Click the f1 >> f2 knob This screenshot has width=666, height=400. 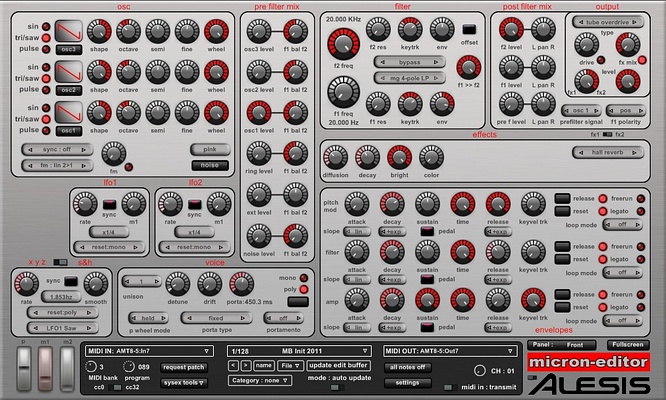468,68
